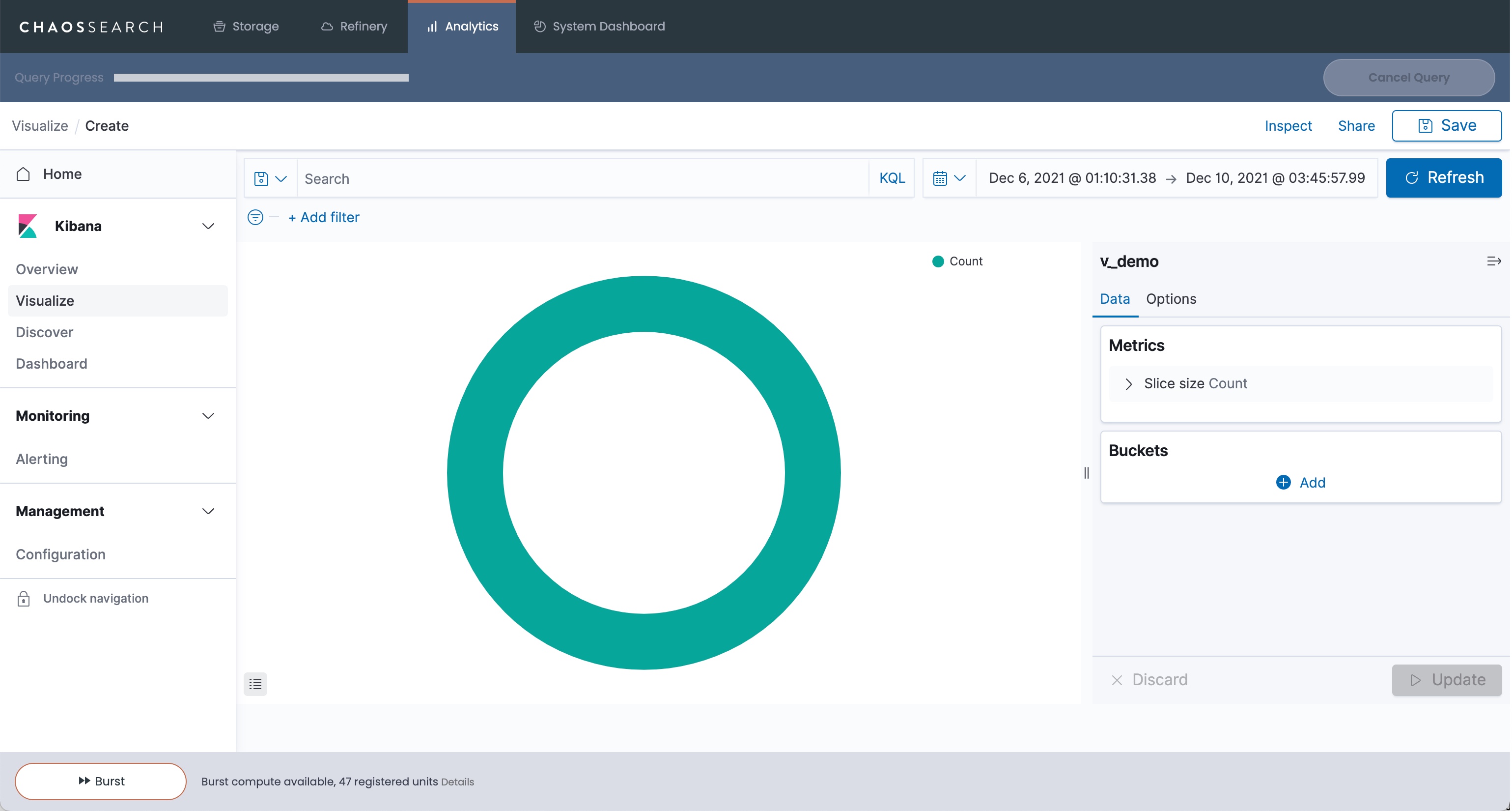Viewport: 1512px width, 811px height.
Task: Click the Cancel Query button
Action: 1409,78
